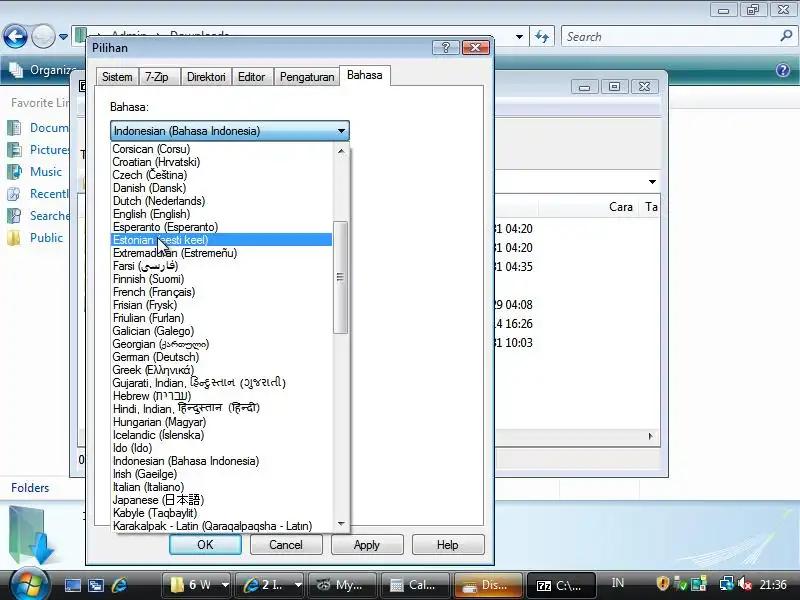800x600 pixels.
Task: Switch to the 7-Zip tab
Action: [x=157, y=77]
